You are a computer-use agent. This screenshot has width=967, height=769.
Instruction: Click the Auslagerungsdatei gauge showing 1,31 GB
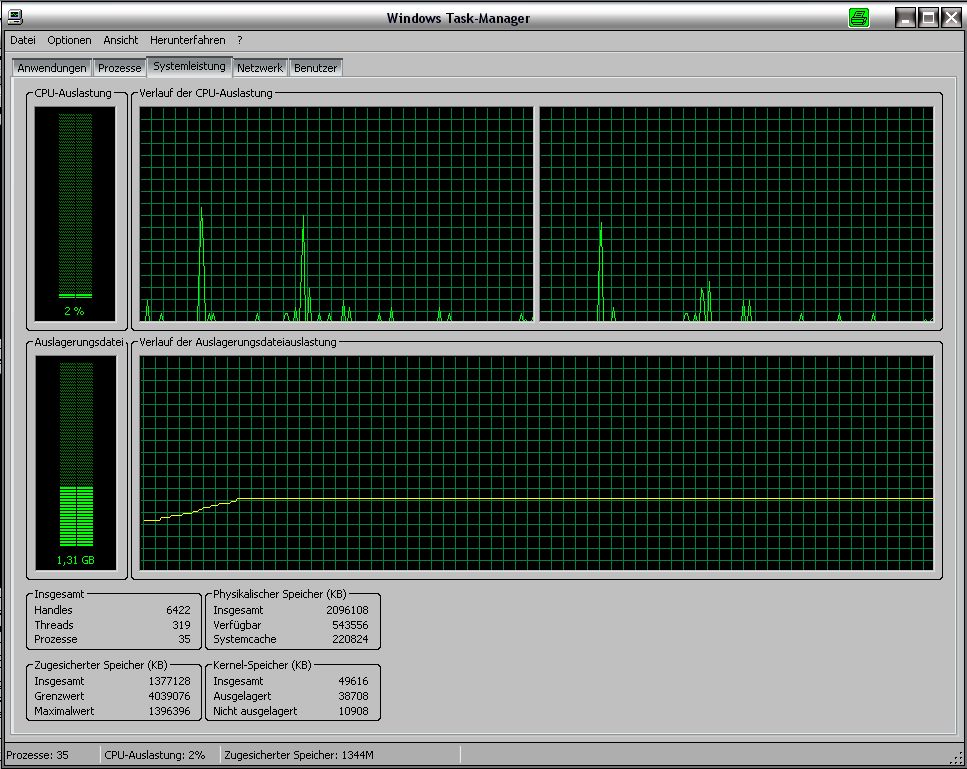(x=76, y=463)
